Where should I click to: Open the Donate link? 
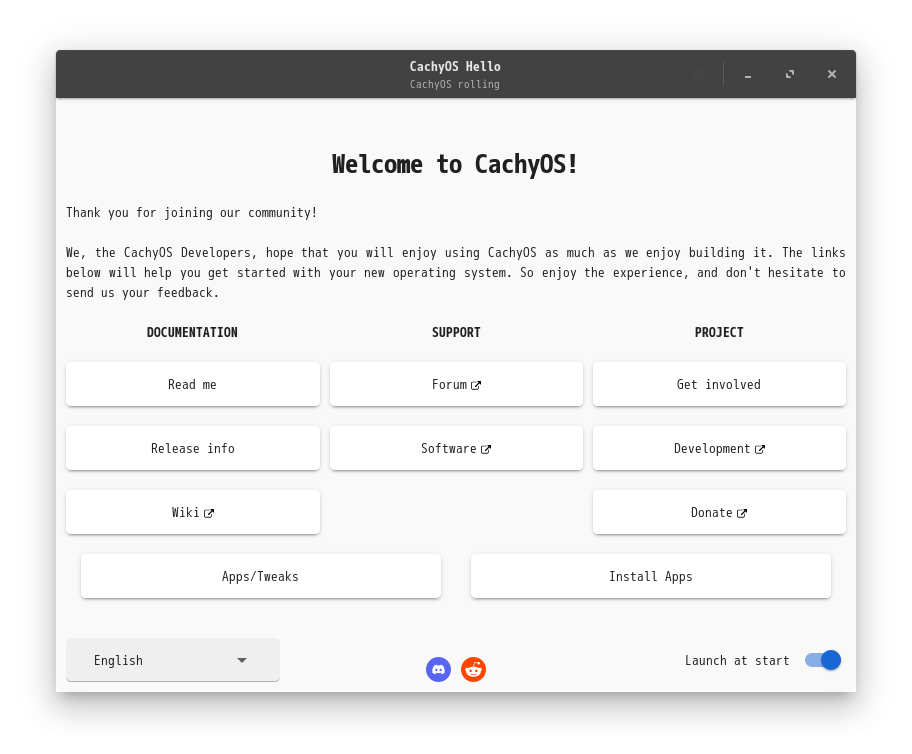click(x=719, y=512)
